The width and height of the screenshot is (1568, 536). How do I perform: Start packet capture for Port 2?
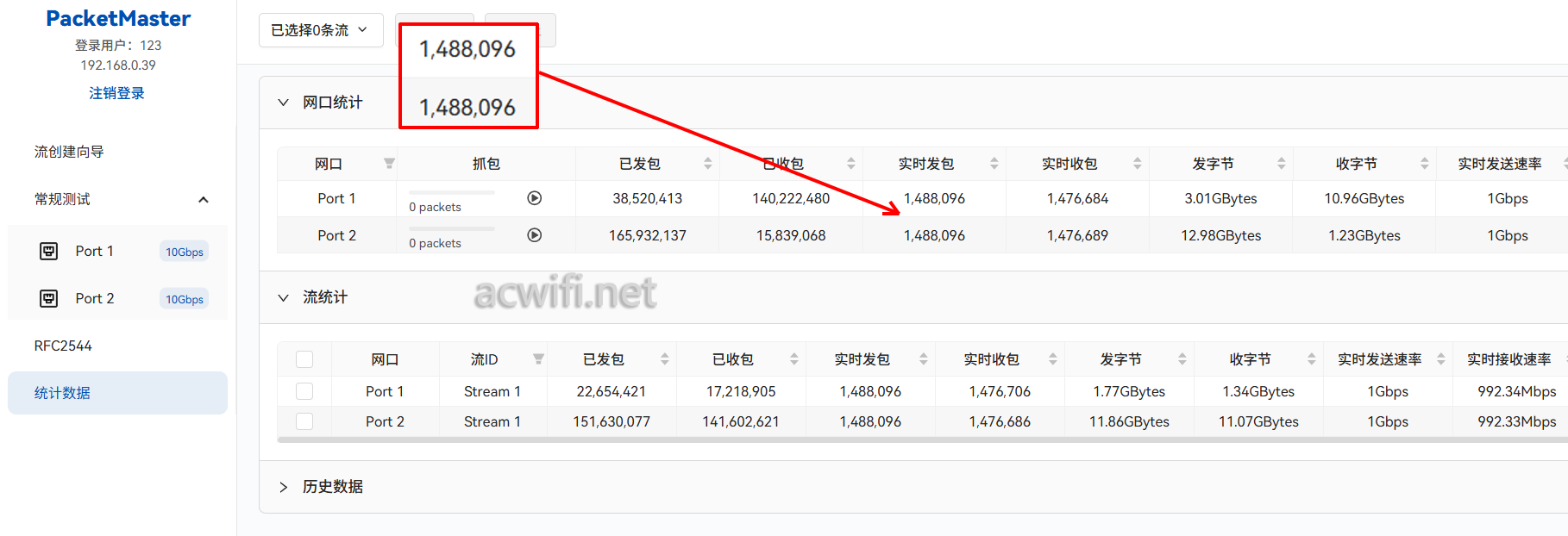coord(534,235)
